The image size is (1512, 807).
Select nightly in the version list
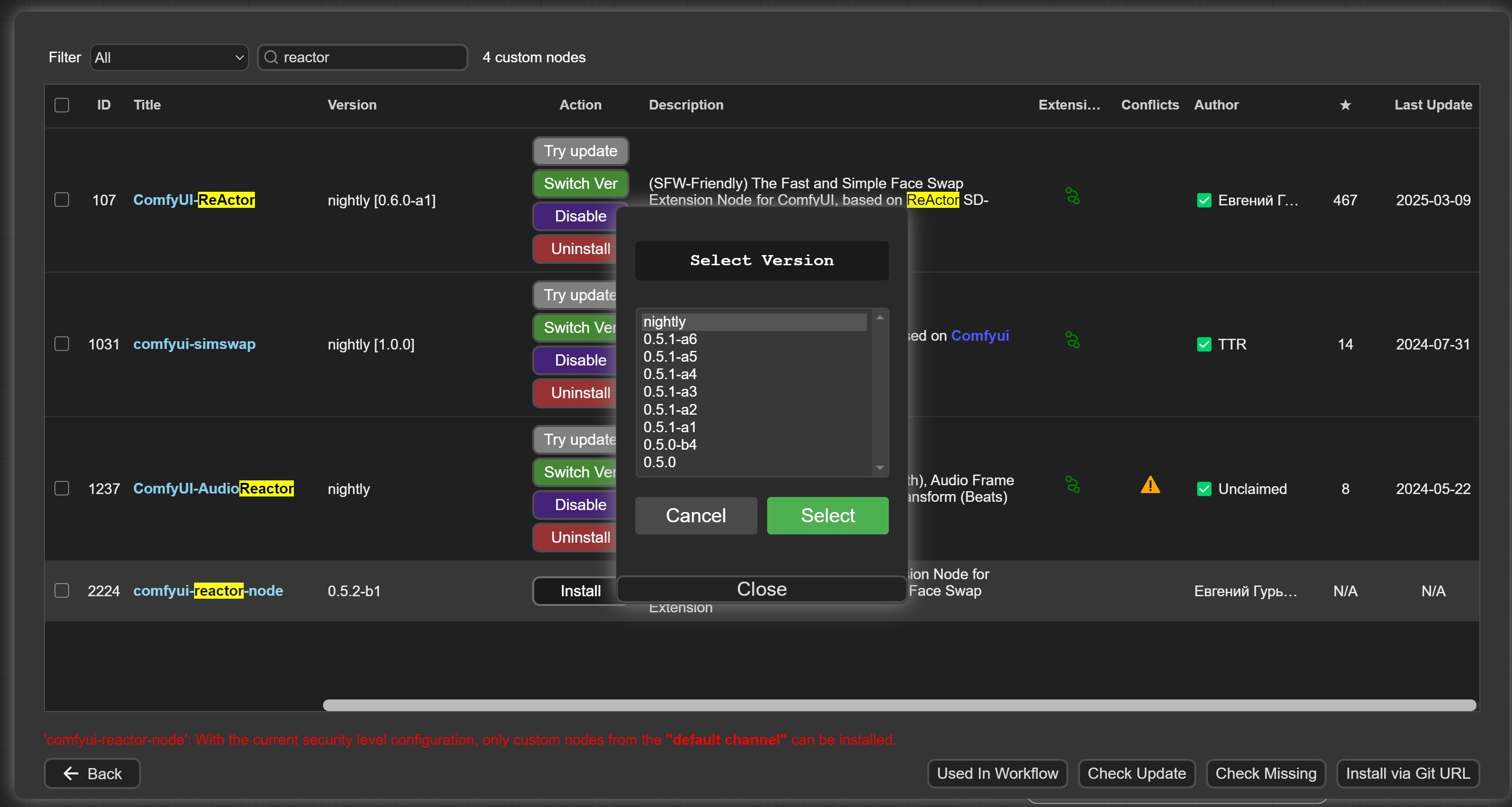click(754, 321)
